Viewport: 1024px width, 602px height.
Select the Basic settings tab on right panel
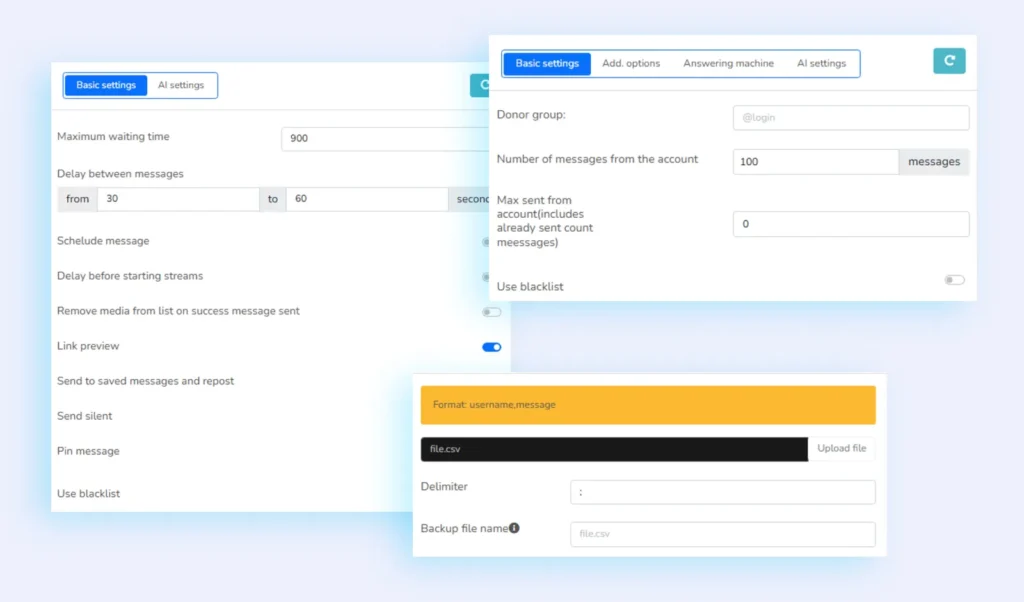[546, 63]
